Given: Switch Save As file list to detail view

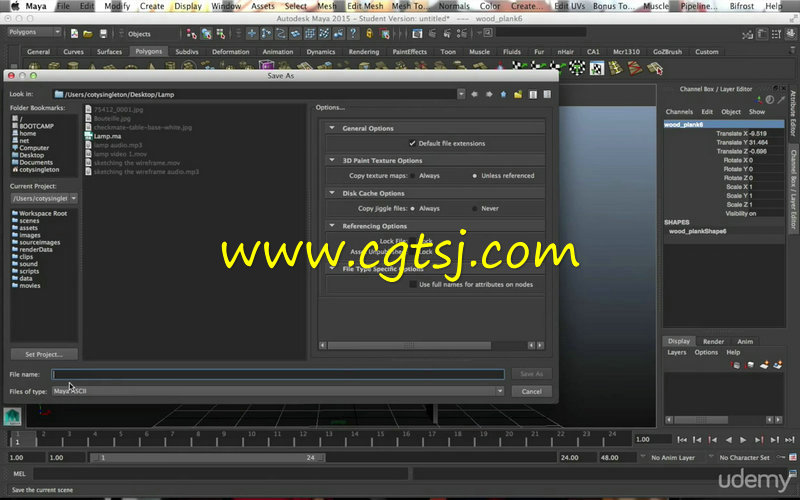Looking at the screenshot, I should tap(547, 94).
